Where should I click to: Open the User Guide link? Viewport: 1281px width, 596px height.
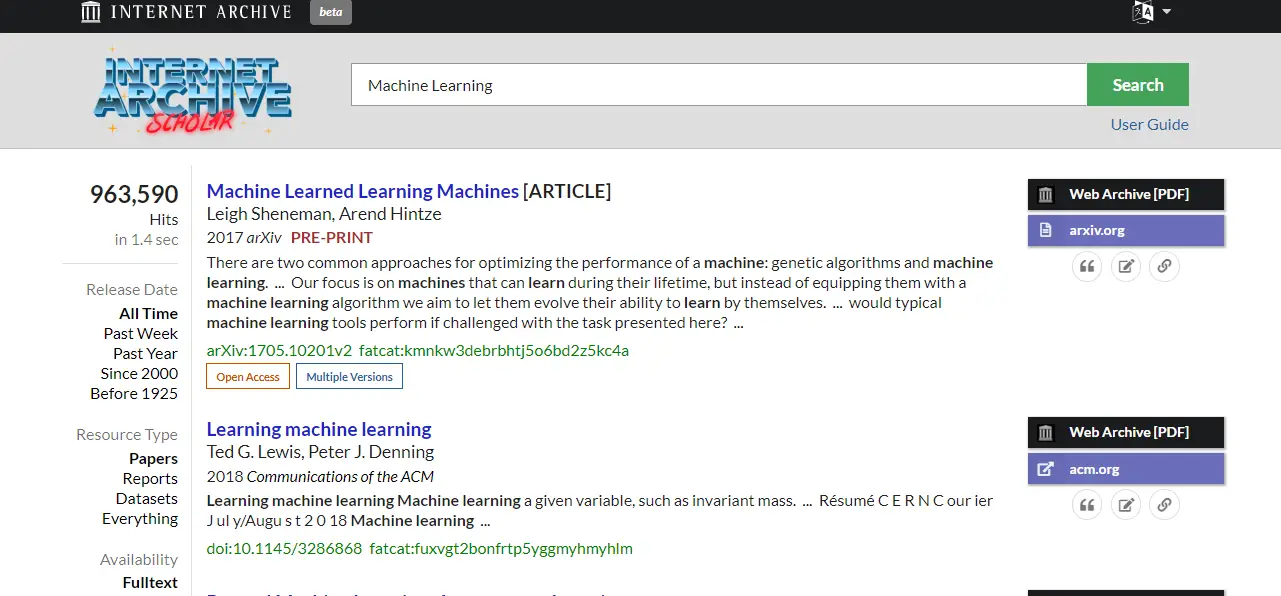tap(1150, 125)
